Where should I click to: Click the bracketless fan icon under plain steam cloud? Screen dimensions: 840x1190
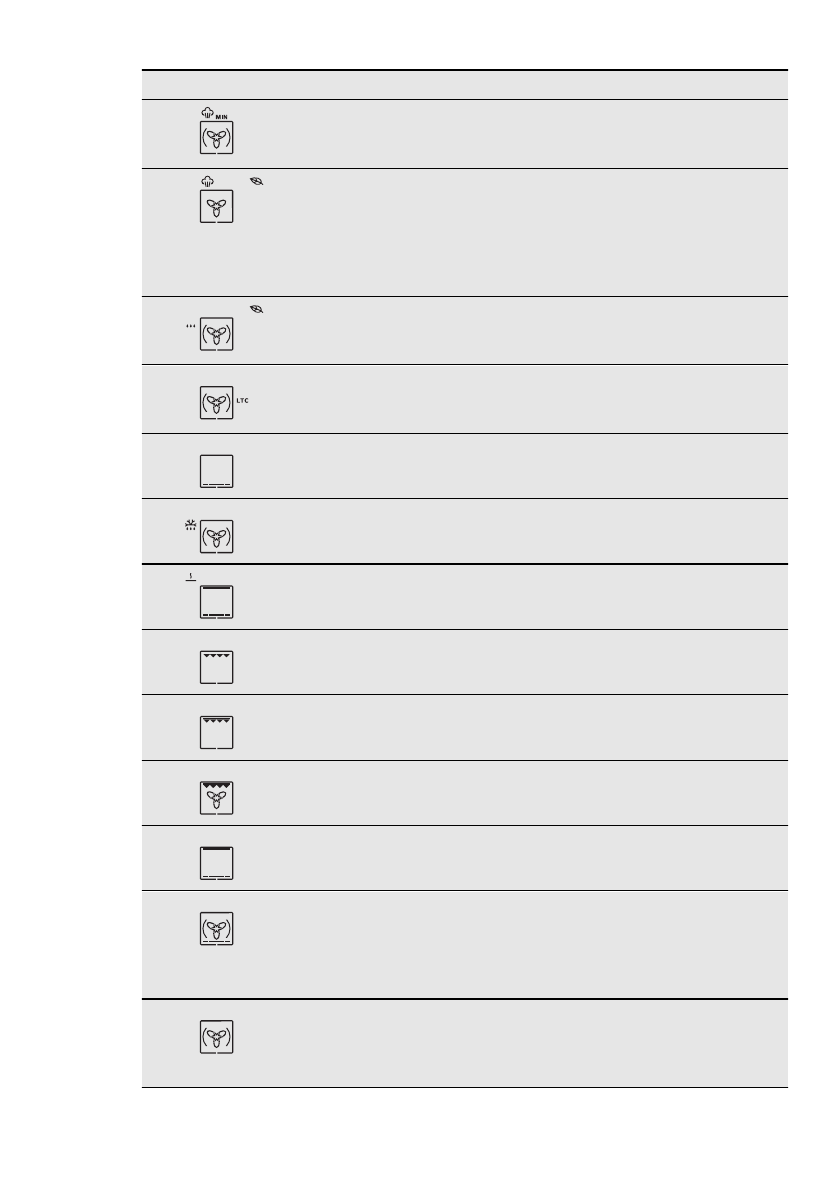click(217, 207)
